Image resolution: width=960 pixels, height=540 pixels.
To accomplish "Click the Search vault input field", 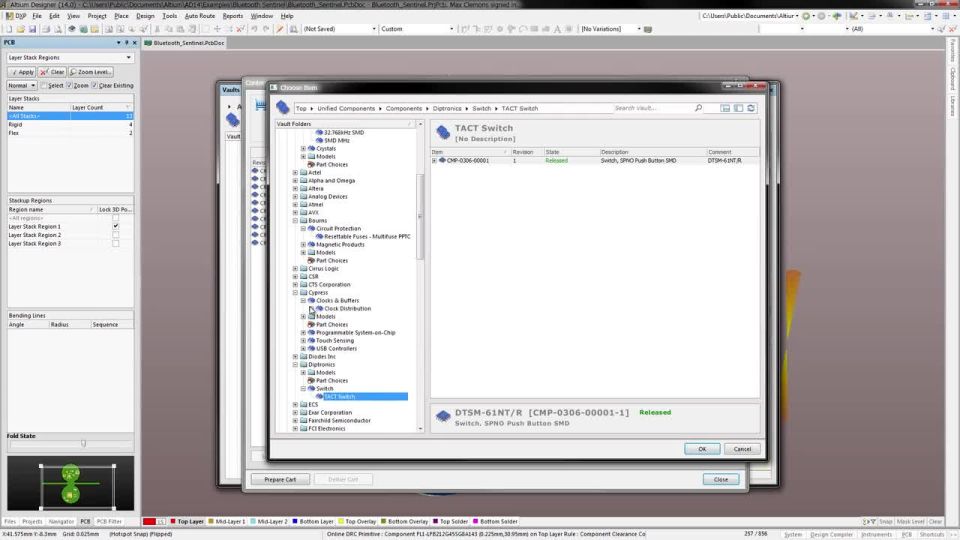I will 653,108.
